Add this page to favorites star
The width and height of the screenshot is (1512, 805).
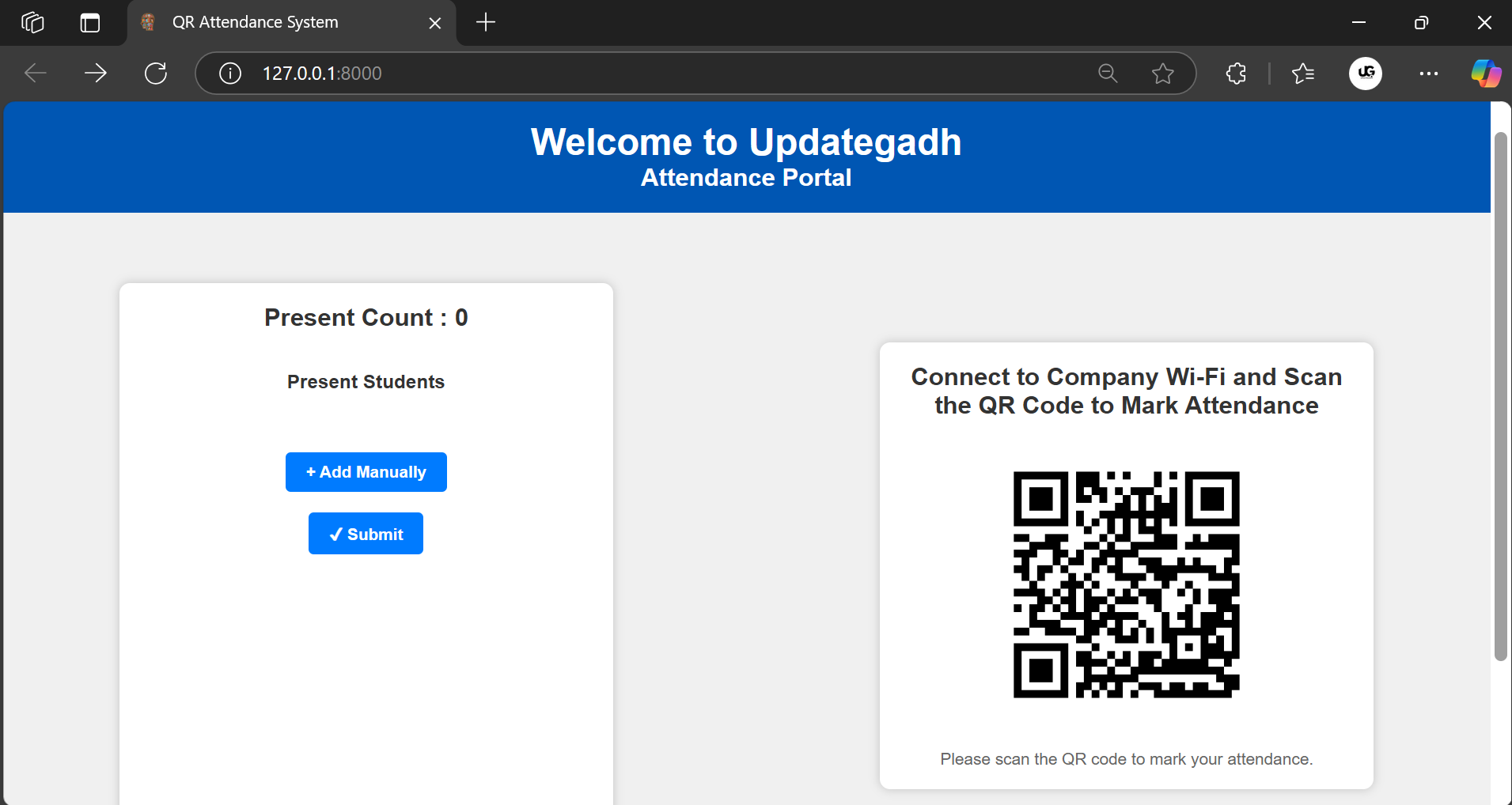[1162, 74]
